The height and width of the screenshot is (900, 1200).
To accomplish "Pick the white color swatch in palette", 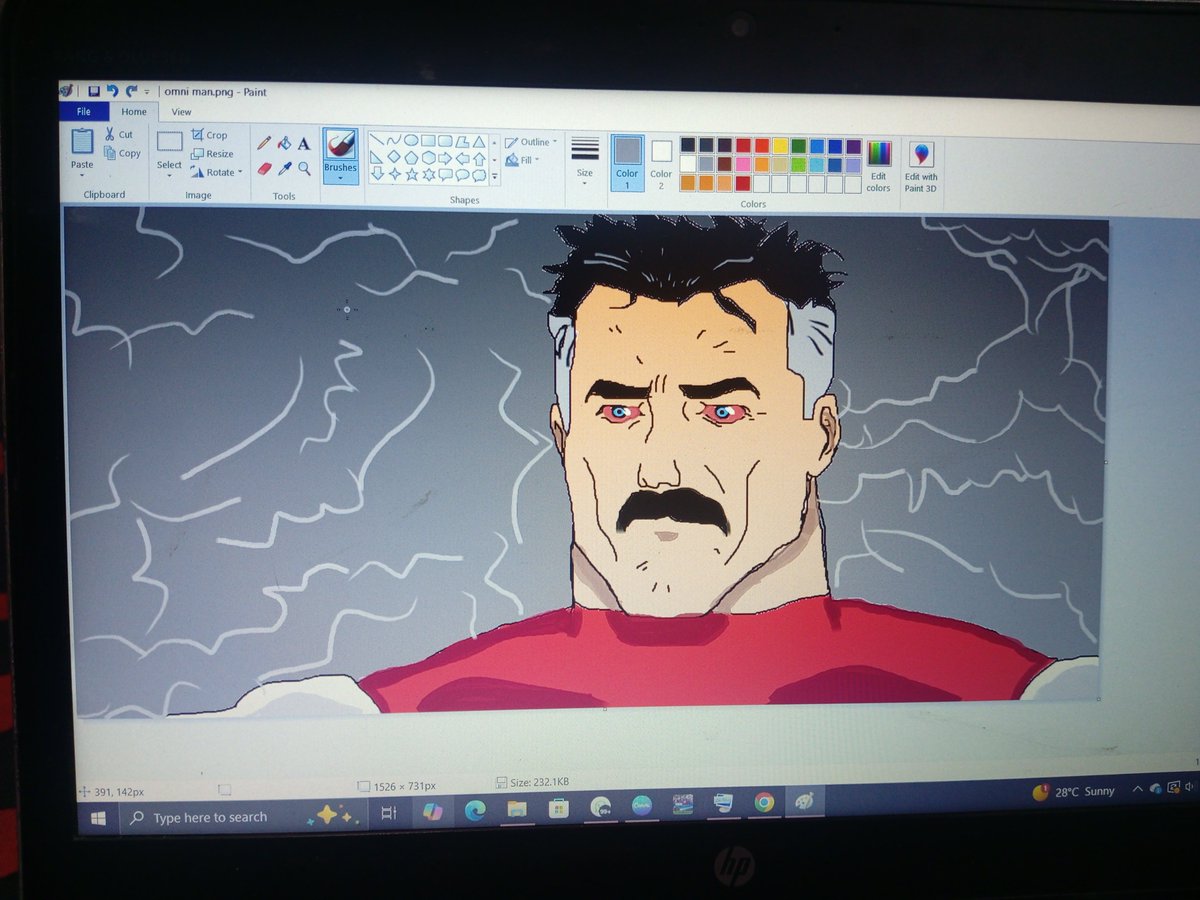I will 688,164.
